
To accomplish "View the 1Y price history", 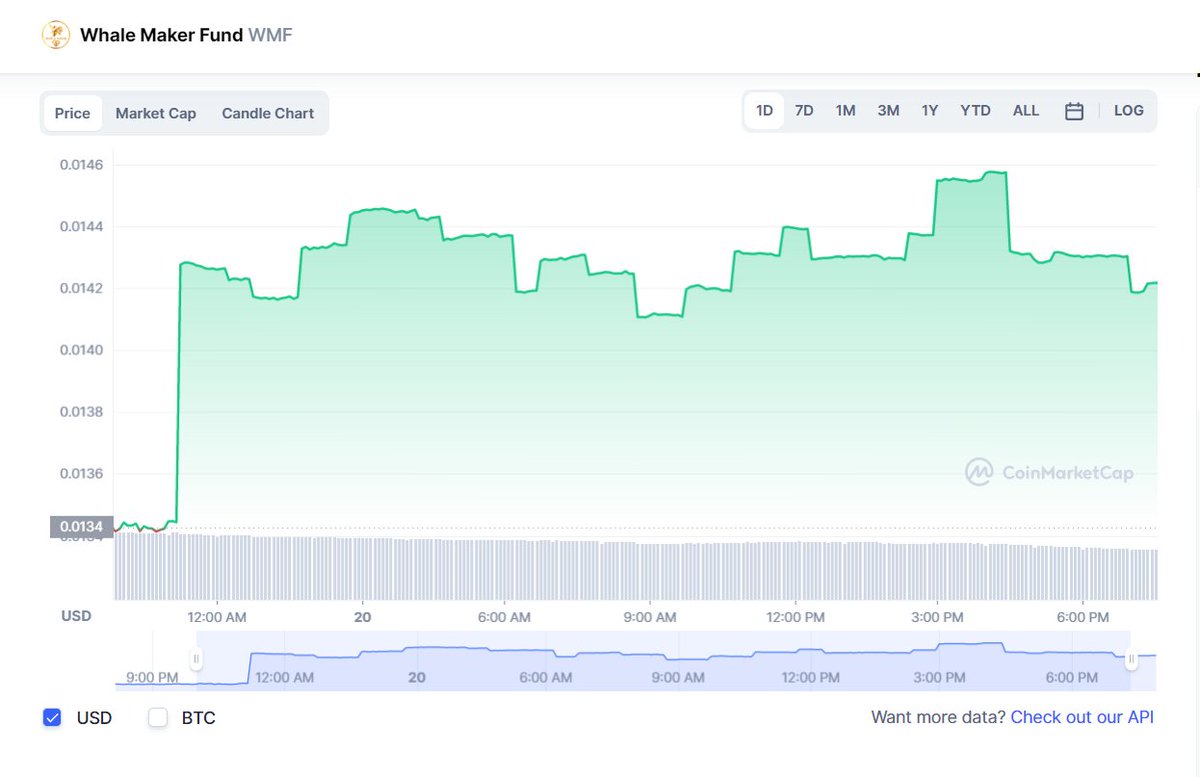I will (929, 110).
